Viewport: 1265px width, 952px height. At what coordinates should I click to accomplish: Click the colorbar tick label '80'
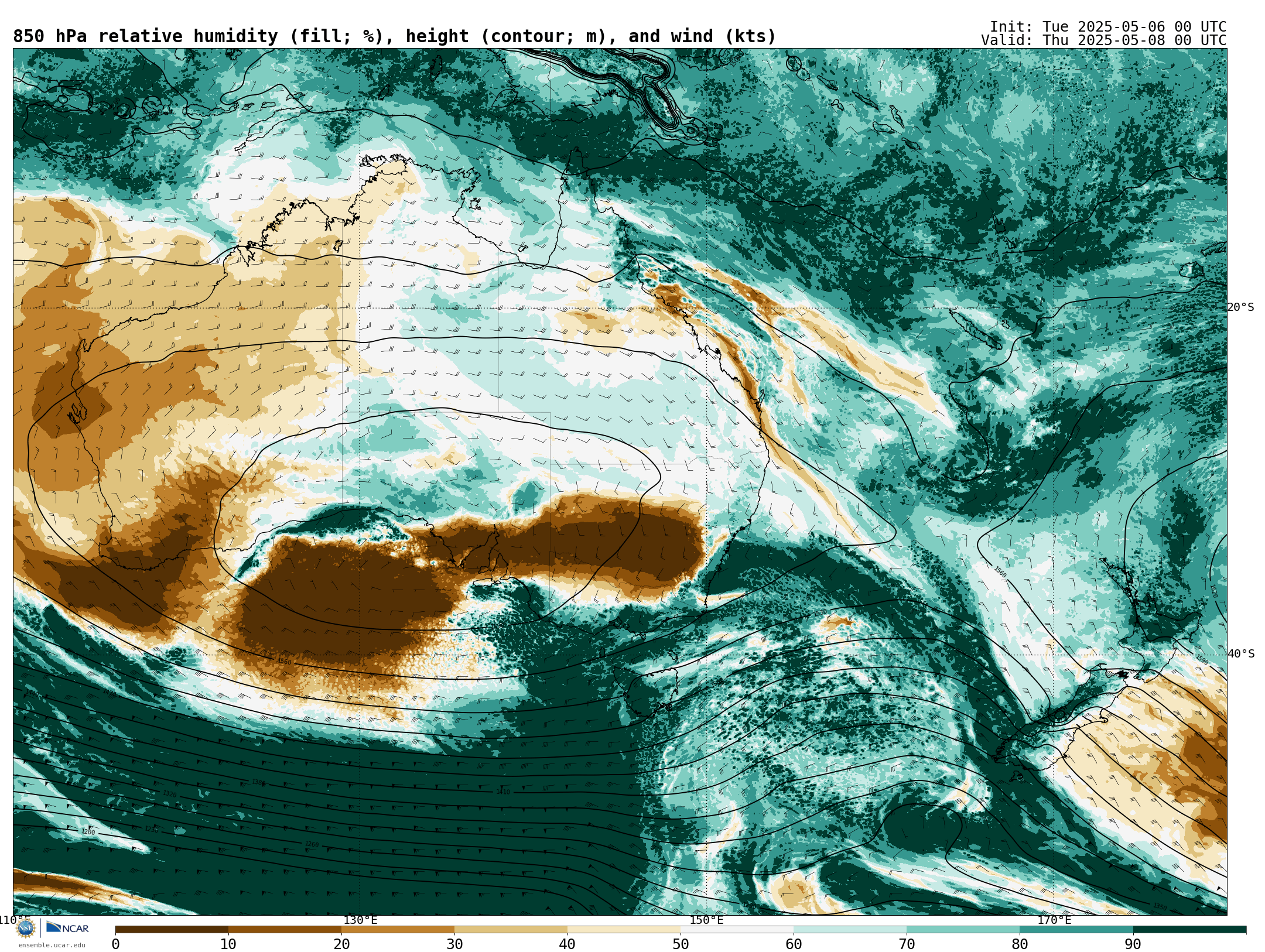point(1020,944)
